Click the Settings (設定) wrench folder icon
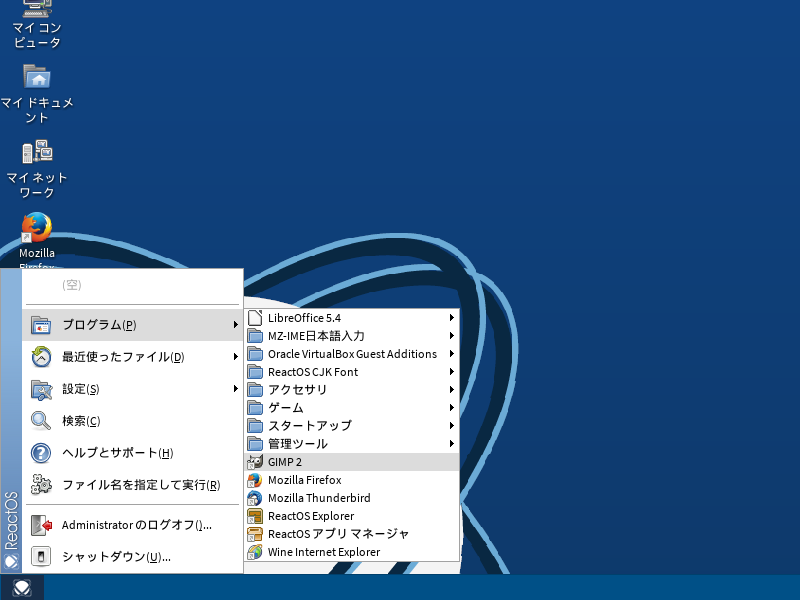 coord(41,389)
